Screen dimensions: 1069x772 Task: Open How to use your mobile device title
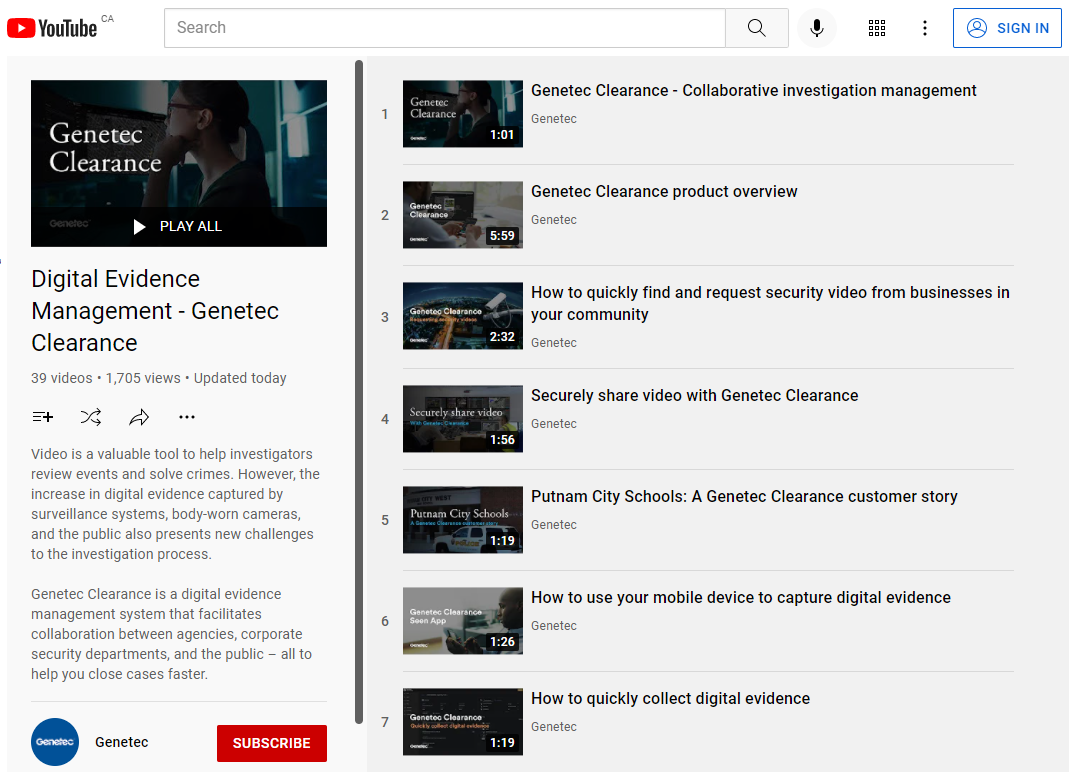(741, 597)
